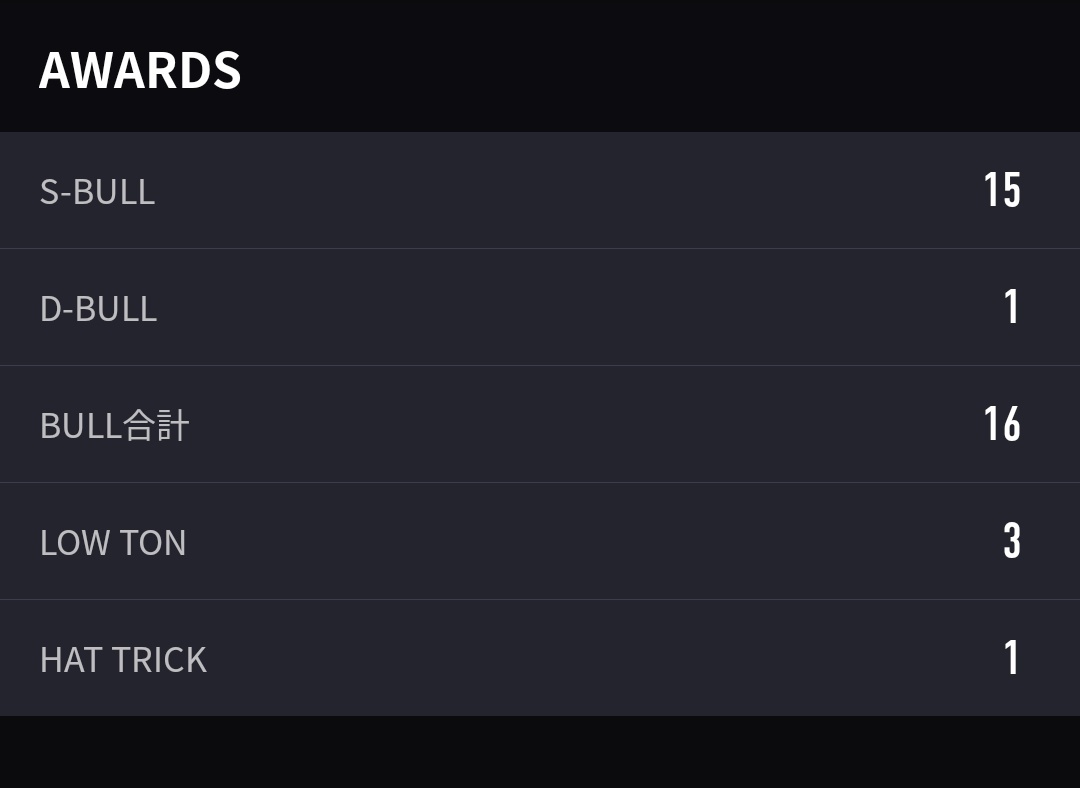Image resolution: width=1080 pixels, height=788 pixels.
Task: Click the divider between LOW TON and HAT TRICK
Action: click(x=540, y=600)
